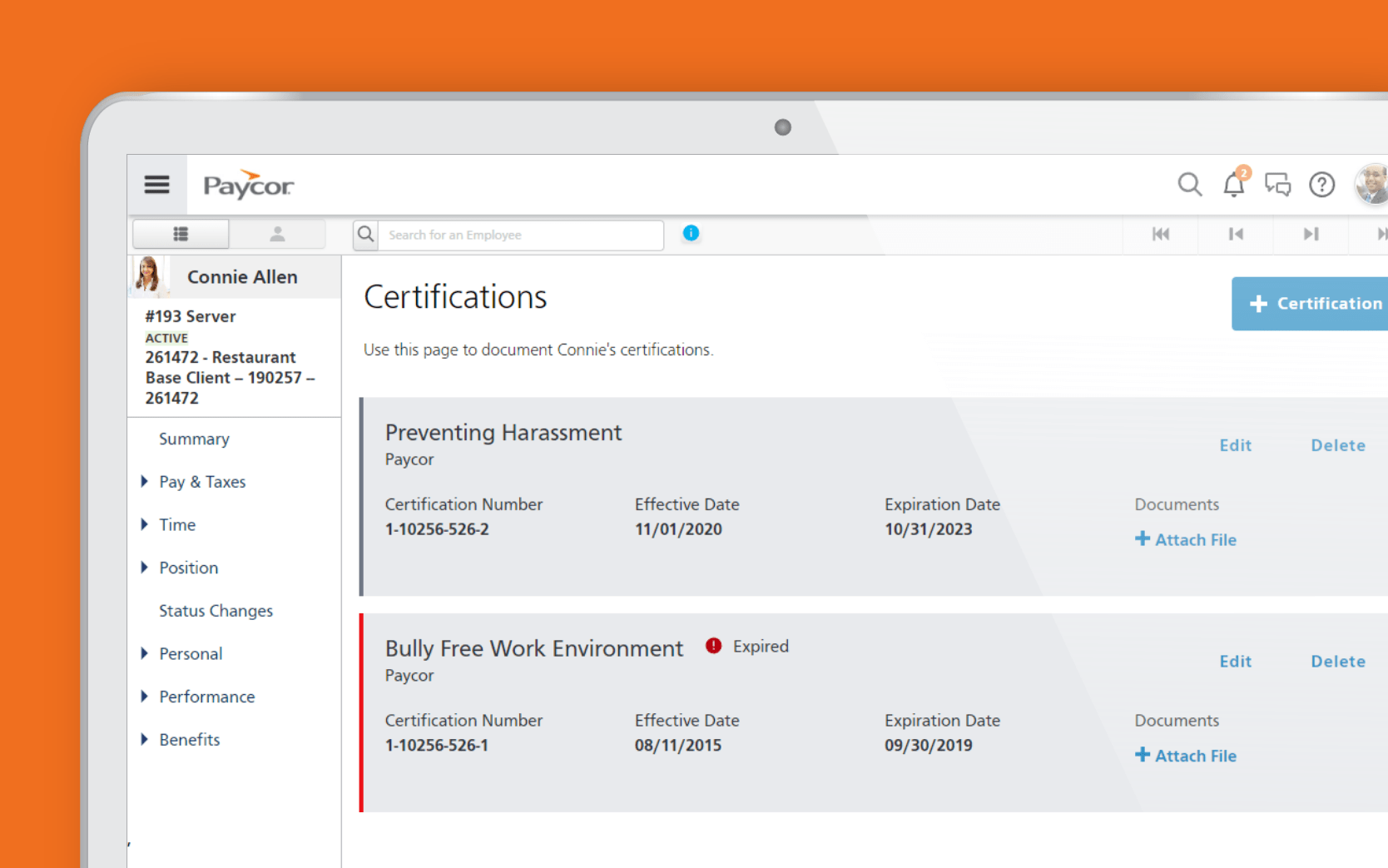The height and width of the screenshot is (868, 1388).
Task: Open the help question mark
Action: (x=1321, y=184)
